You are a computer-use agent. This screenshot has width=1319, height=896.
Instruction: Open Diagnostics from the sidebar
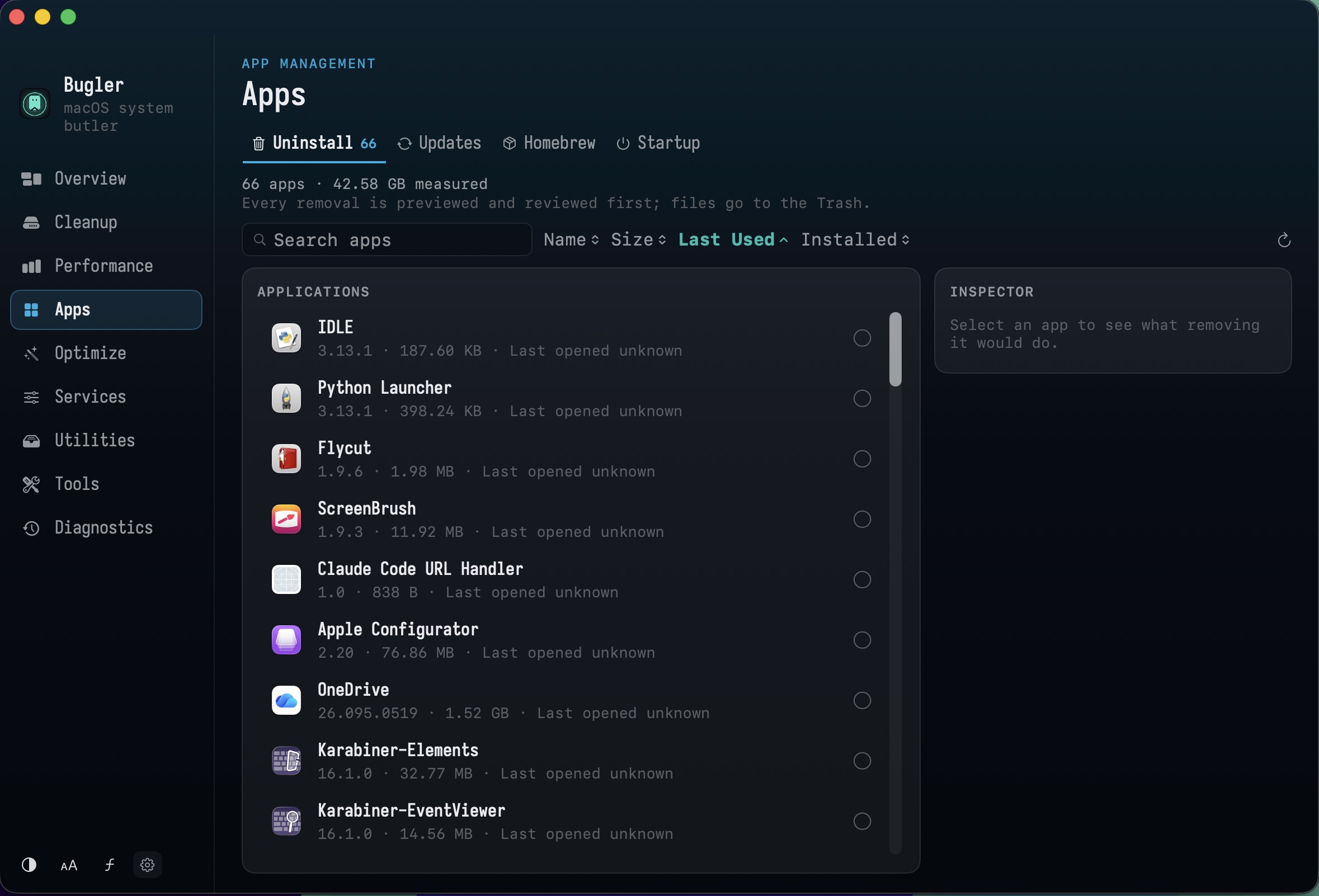coord(106,529)
